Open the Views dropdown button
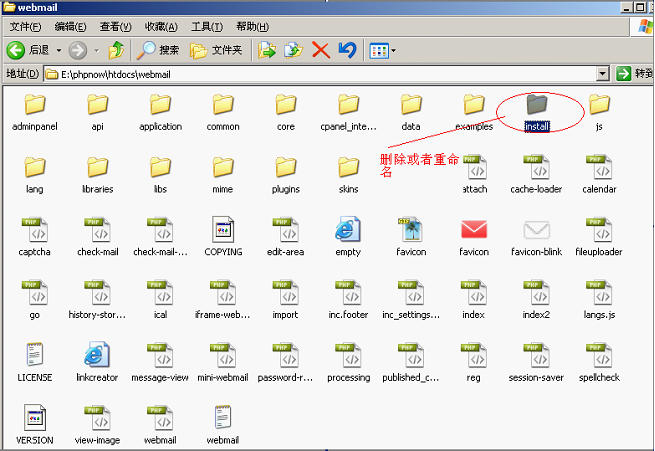 point(383,51)
